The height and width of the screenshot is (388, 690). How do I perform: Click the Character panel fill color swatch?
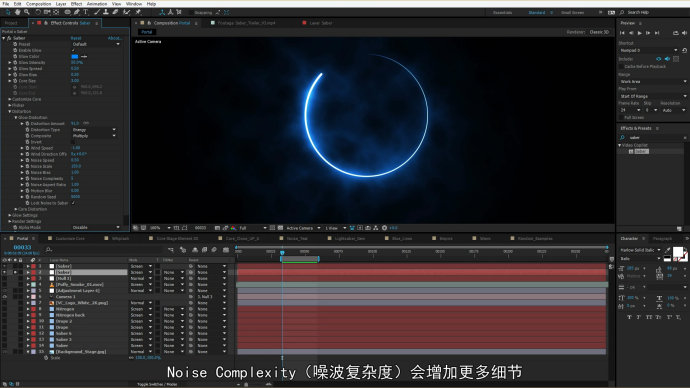(x=678, y=252)
